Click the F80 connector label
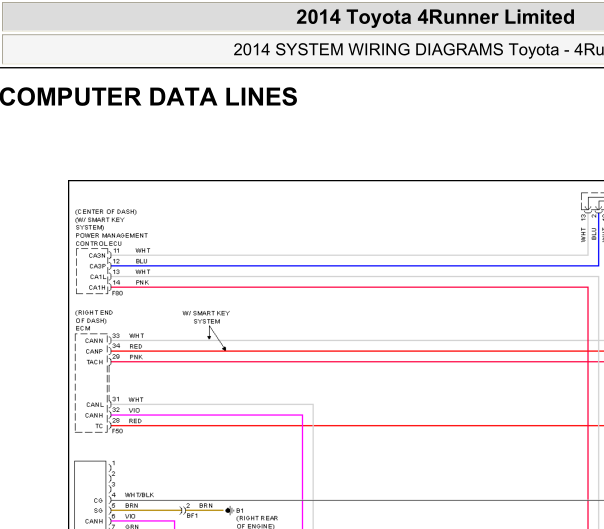Screen dimensions: 604x529 (117, 293)
